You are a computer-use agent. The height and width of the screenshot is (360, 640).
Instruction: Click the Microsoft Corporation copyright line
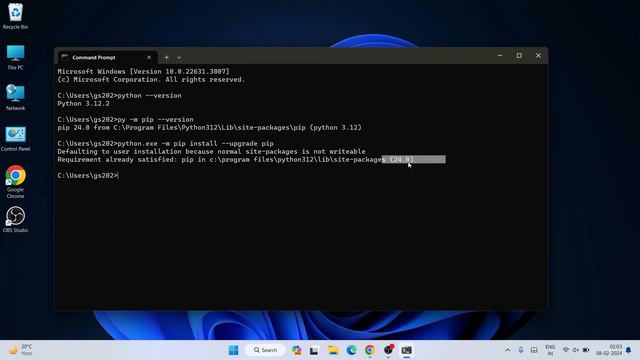(x=151, y=80)
